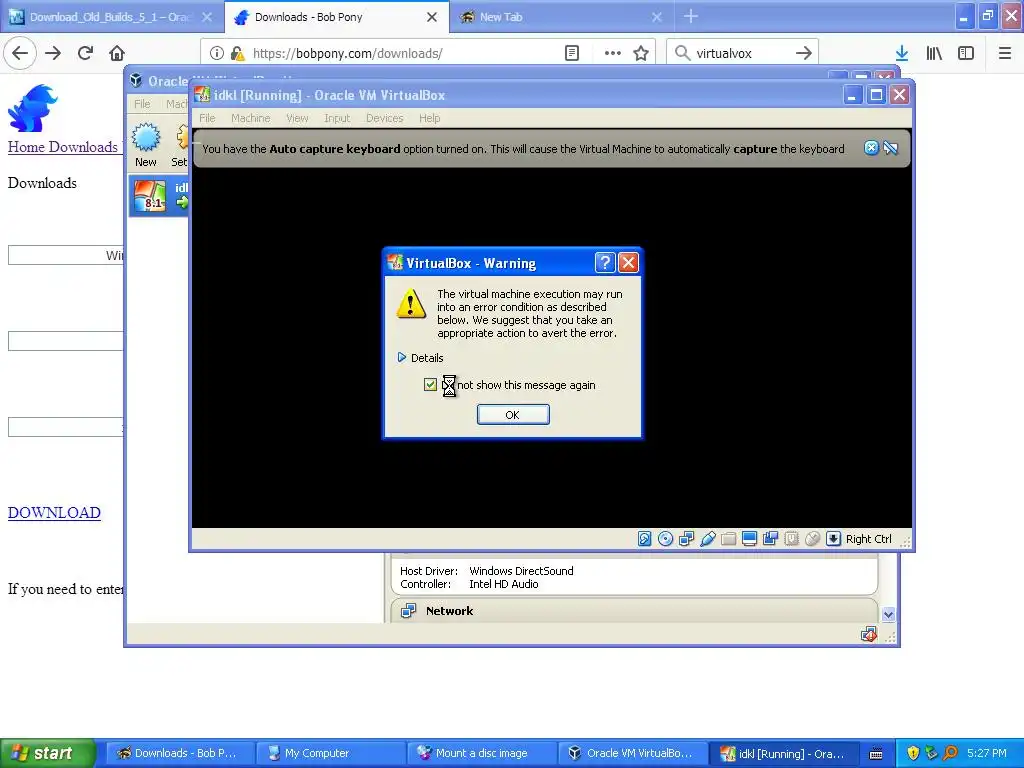Open a new Firefox tab with plus
Image resolution: width=1024 pixels, height=768 pixels.
(691, 17)
